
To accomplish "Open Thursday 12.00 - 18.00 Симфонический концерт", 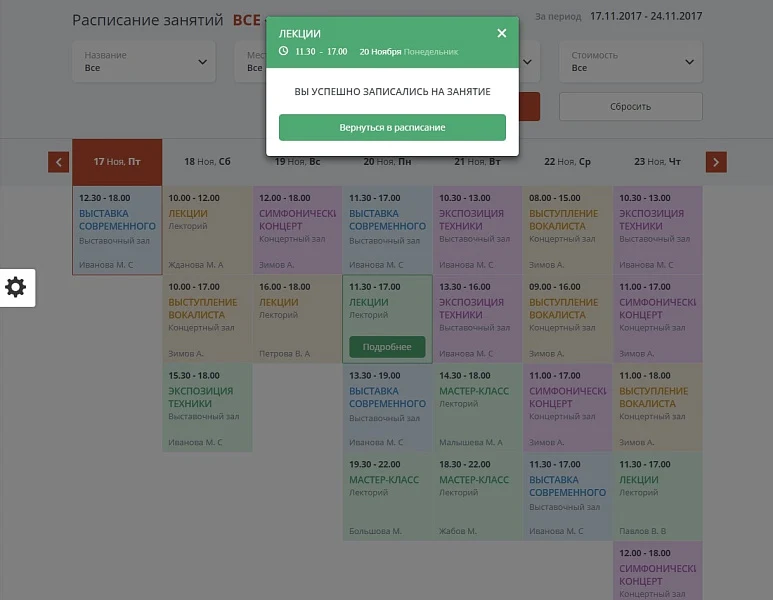I will click(x=658, y=570).
